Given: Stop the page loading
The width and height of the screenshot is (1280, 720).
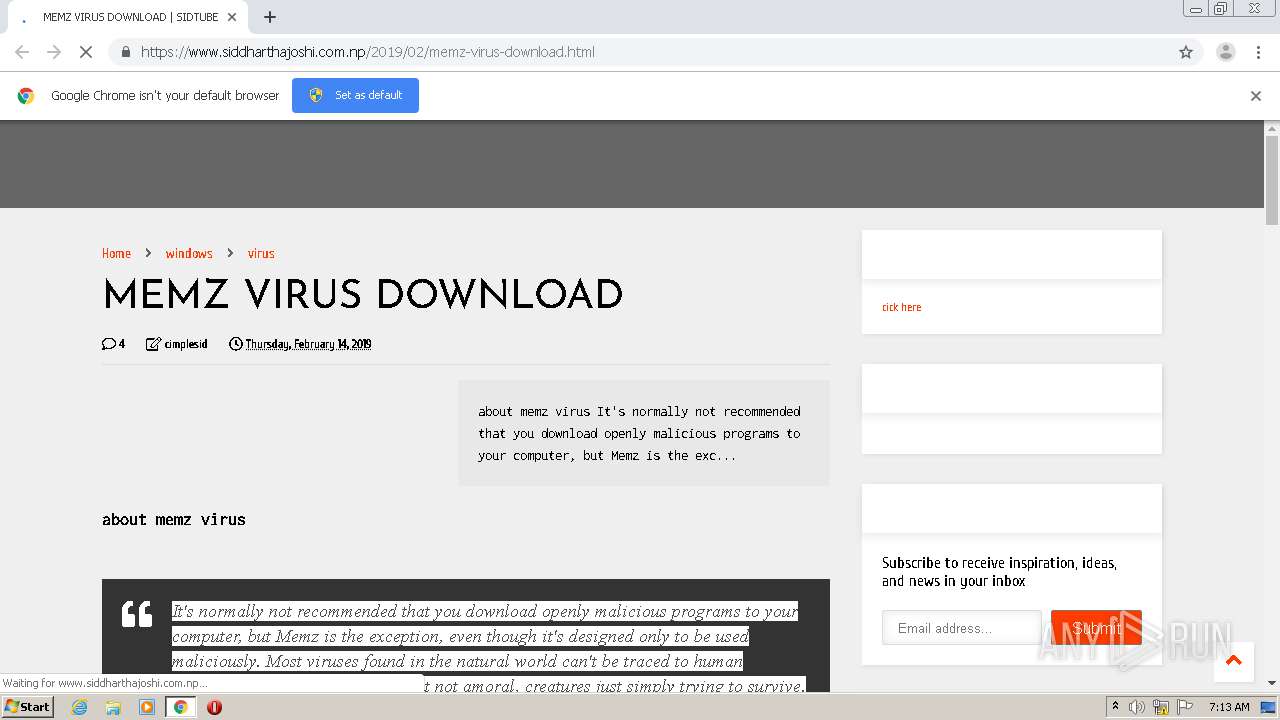Looking at the screenshot, I should pos(86,52).
